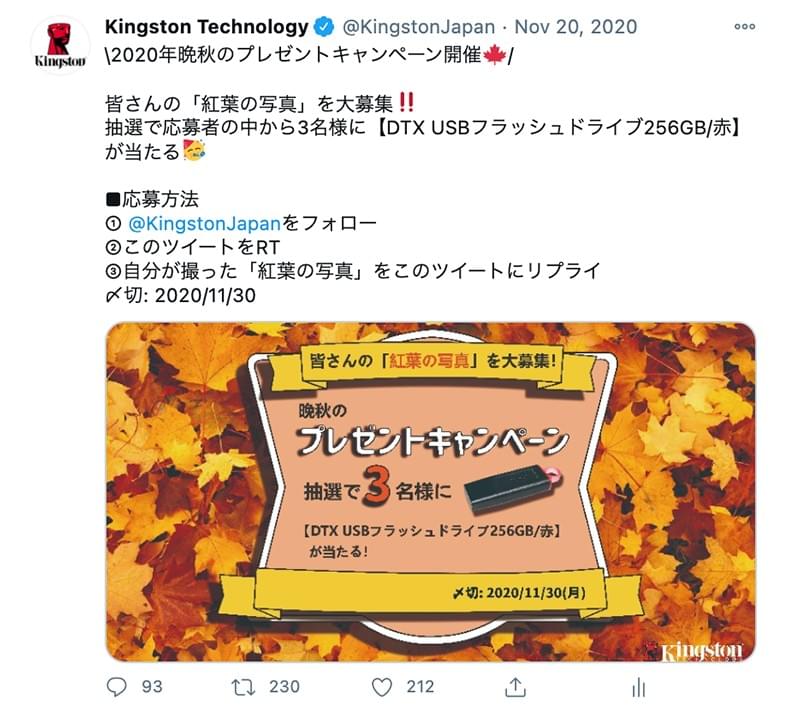Click the share upload icon
Viewport: 788px width, 712px height.
click(x=515, y=686)
